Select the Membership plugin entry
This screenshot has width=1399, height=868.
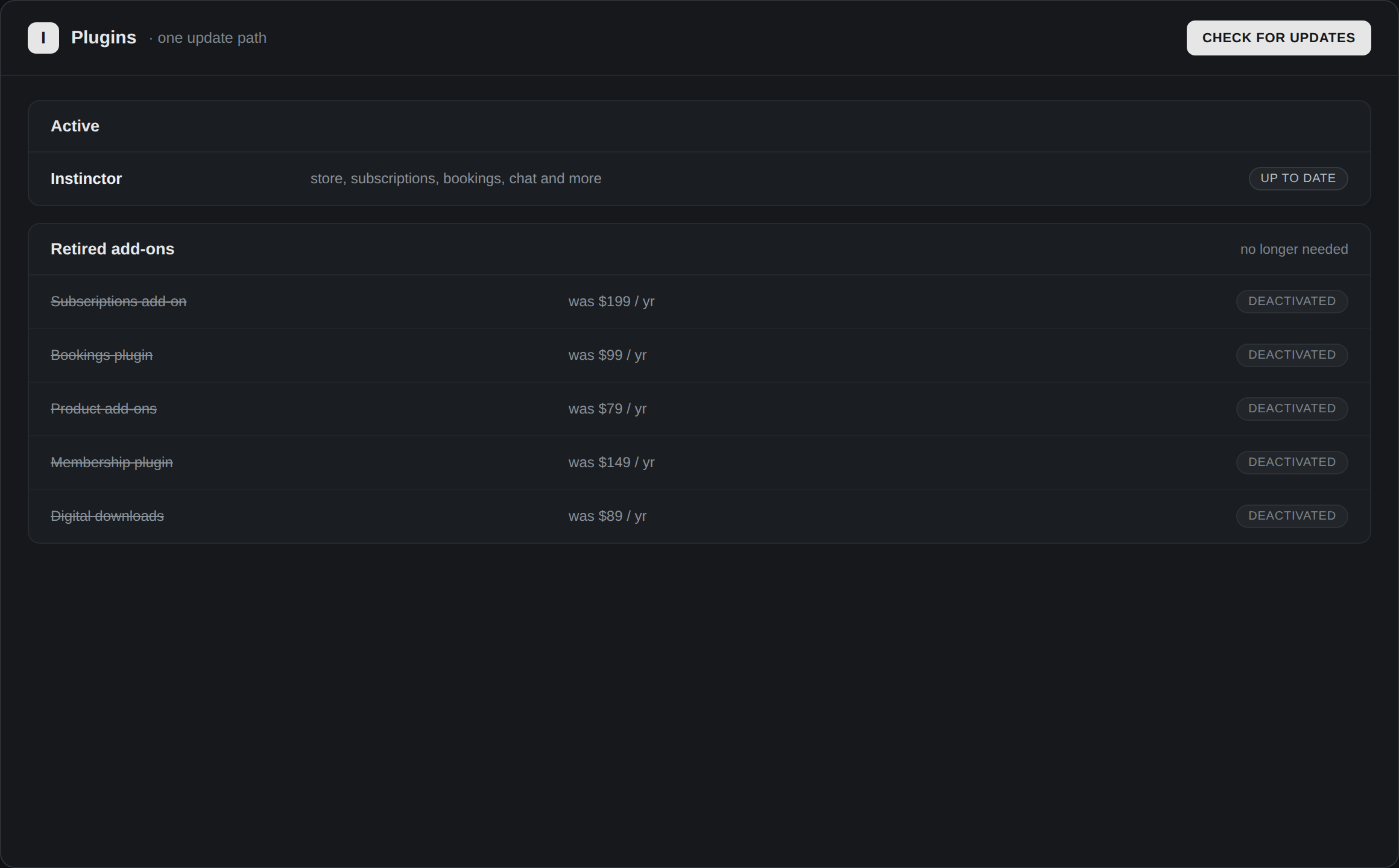coord(112,462)
